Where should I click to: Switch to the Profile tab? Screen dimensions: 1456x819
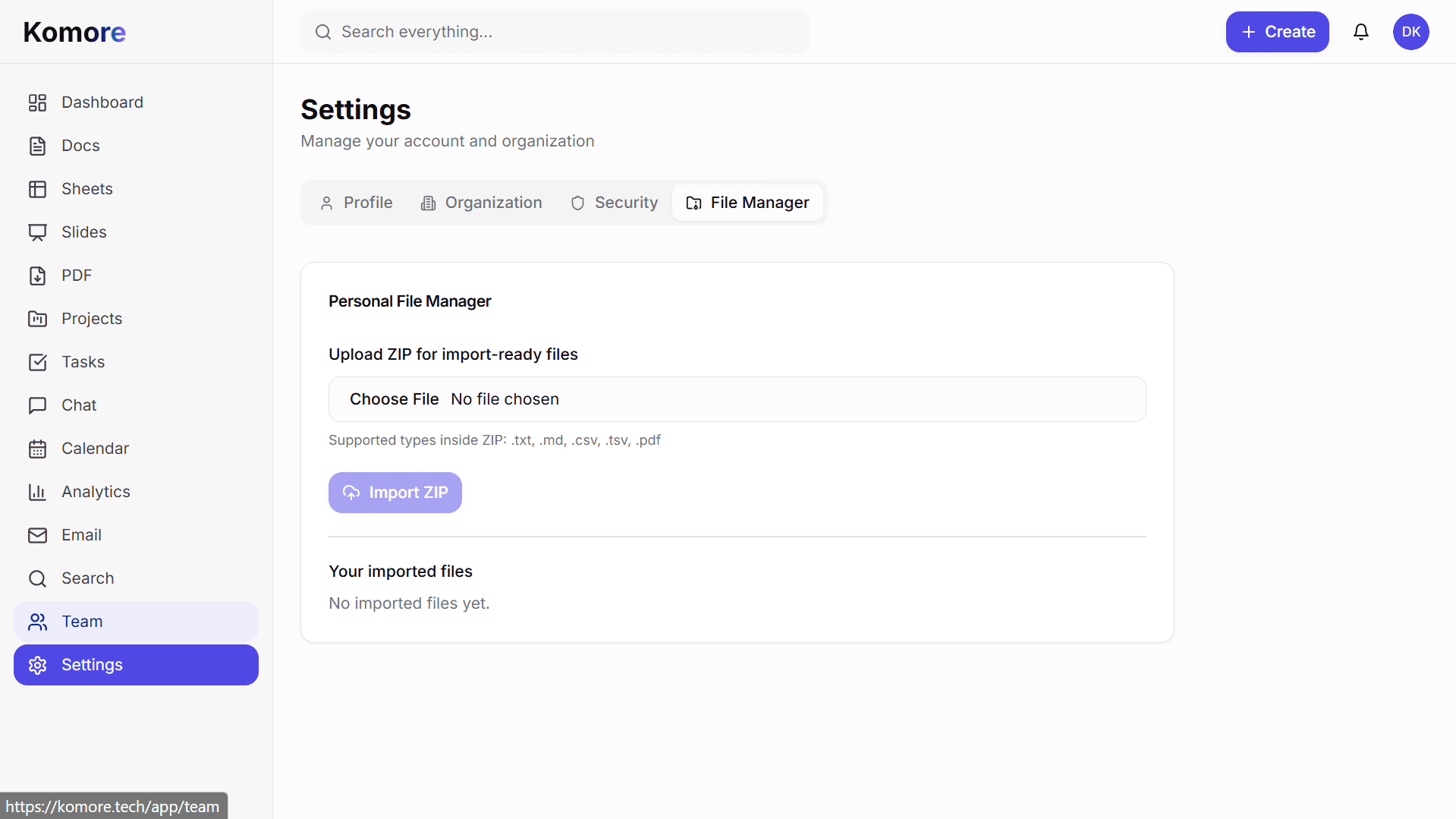coord(357,202)
